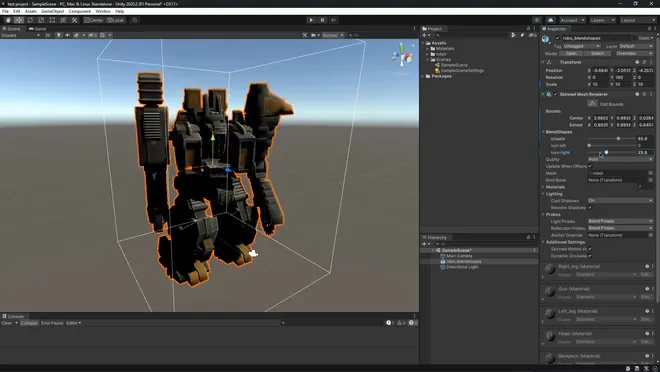Image resolution: width=660 pixels, height=372 pixels.
Task: Toggle Dynamic Occlusion checkbox
Action: tap(590, 256)
